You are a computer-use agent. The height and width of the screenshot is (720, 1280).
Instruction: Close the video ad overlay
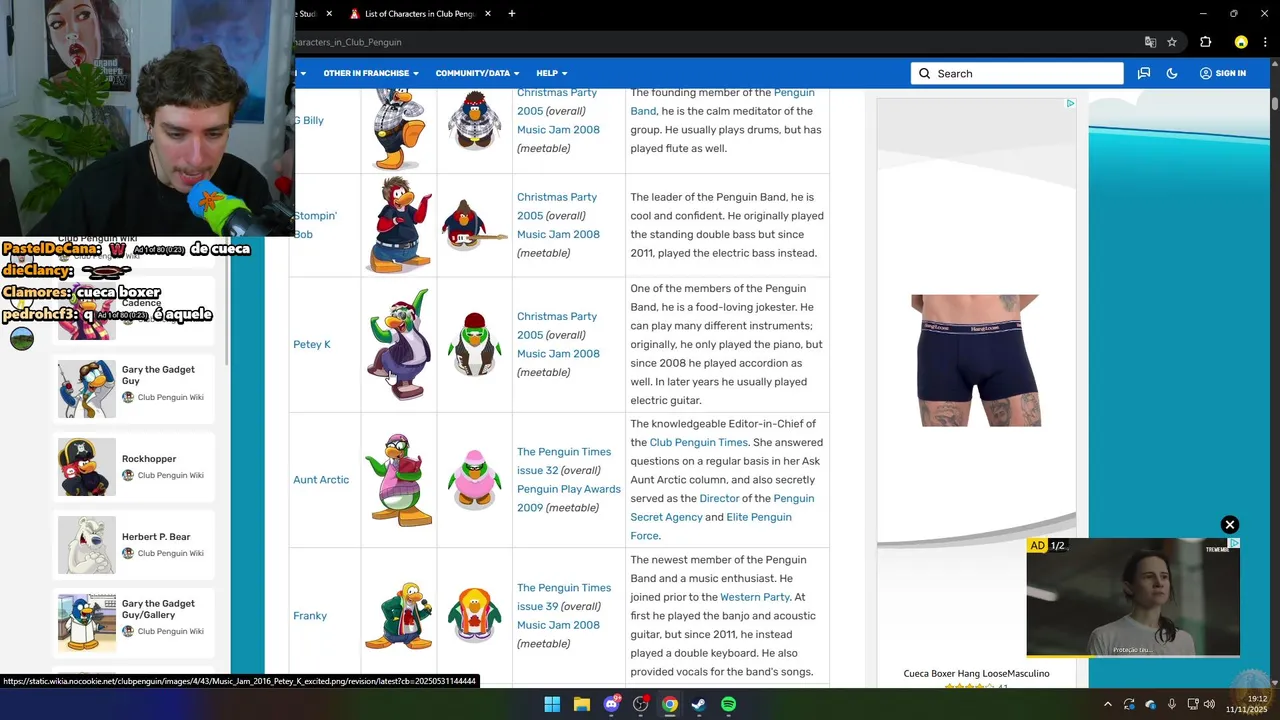click(x=1230, y=525)
